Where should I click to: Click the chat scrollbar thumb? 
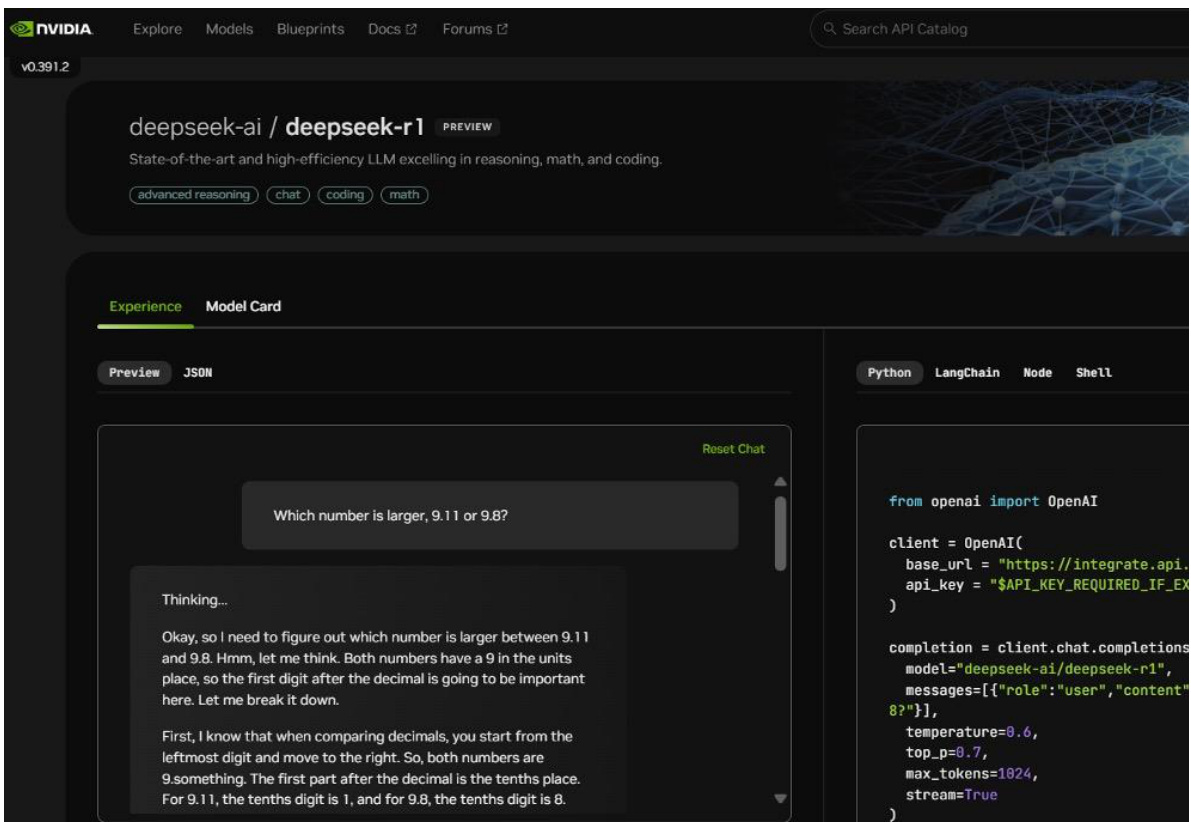point(780,533)
